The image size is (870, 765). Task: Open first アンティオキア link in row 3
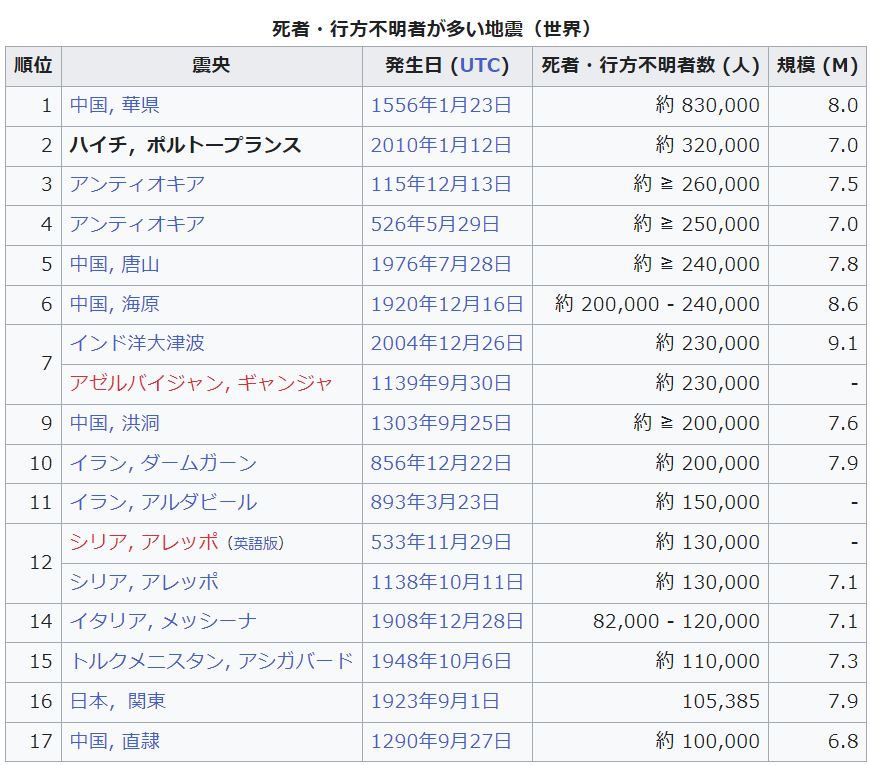coord(137,184)
